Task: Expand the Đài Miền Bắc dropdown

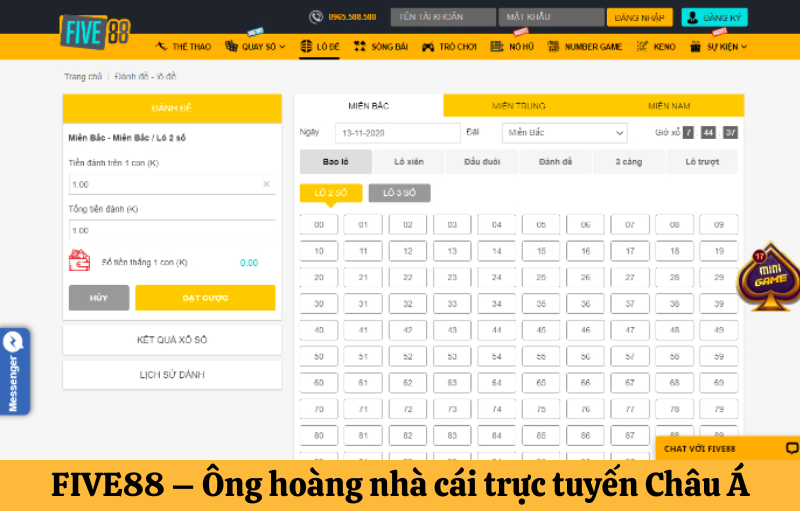Action: pyautogui.click(x=565, y=133)
